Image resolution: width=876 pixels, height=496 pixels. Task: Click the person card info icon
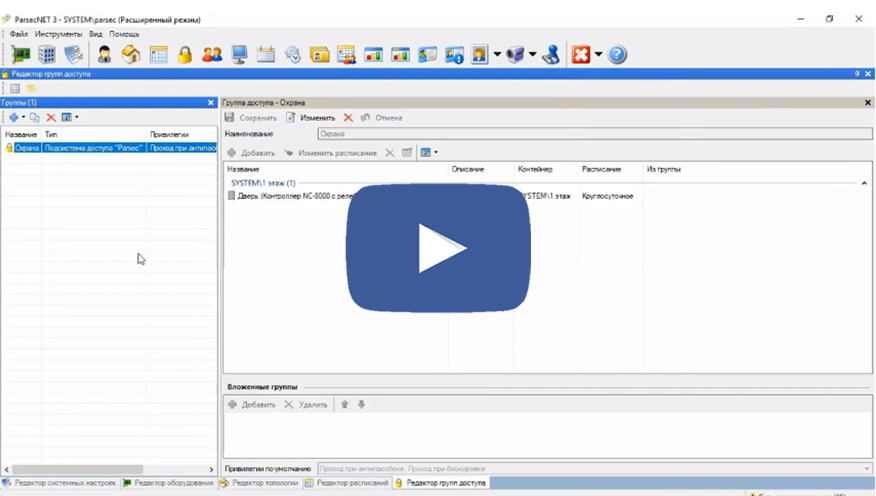[x=454, y=55]
